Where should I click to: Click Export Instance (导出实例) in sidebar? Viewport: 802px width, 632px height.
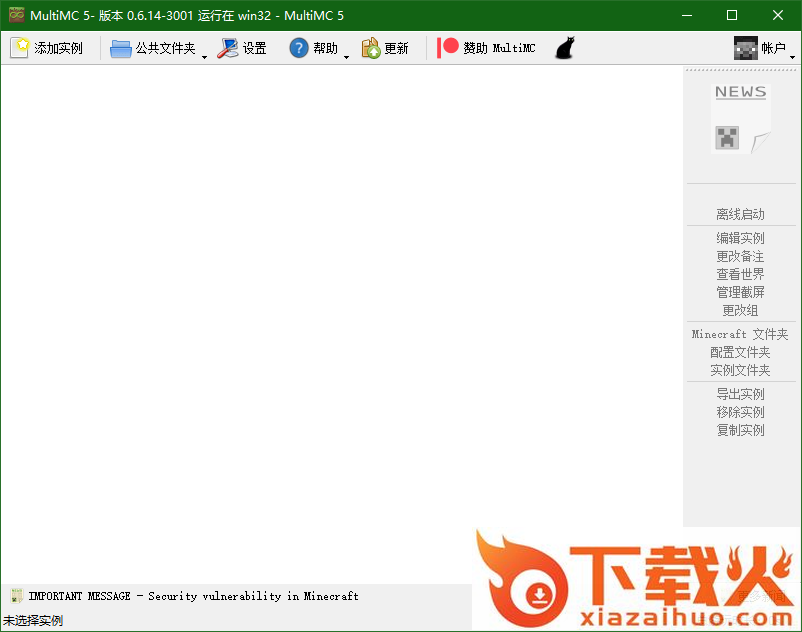[x=740, y=394]
